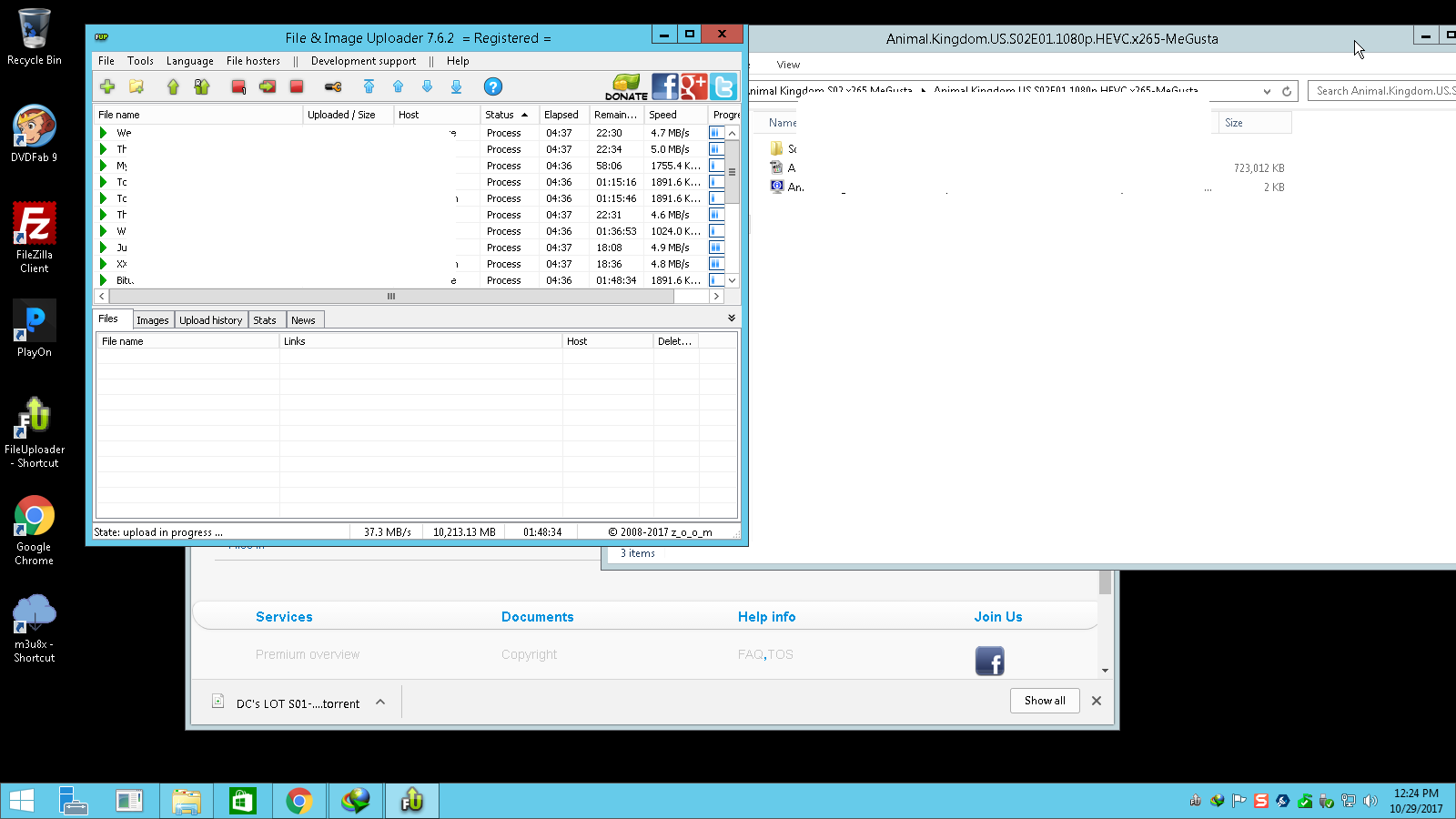Open the File hosters menu
Image resolution: width=1456 pixels, height=819 pixels.
pos(253,61)
